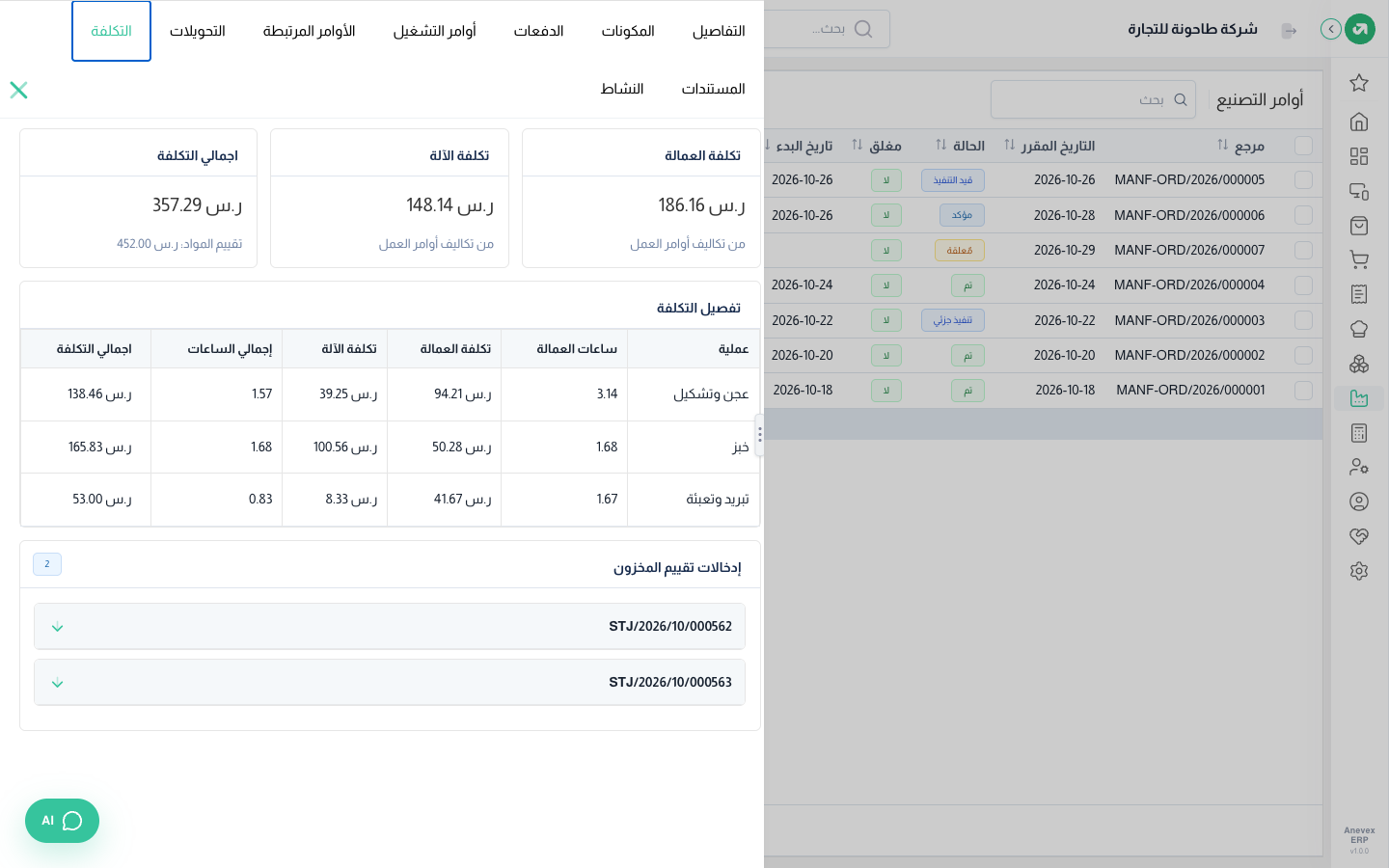Focus the أوامر التصنيع list search field
The width and height of the screenshot is (1389, 868).
click(1093, 99)
